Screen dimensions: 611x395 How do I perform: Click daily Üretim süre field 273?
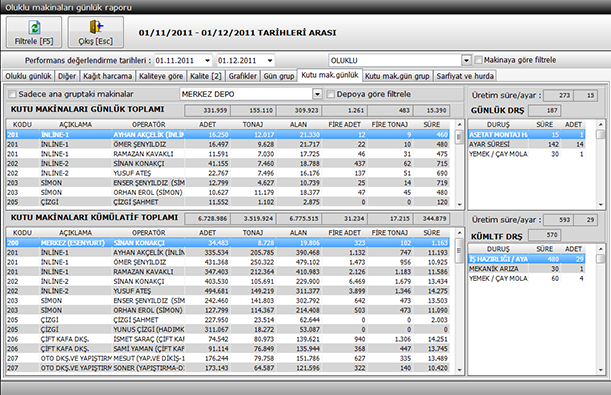point(558,95)
